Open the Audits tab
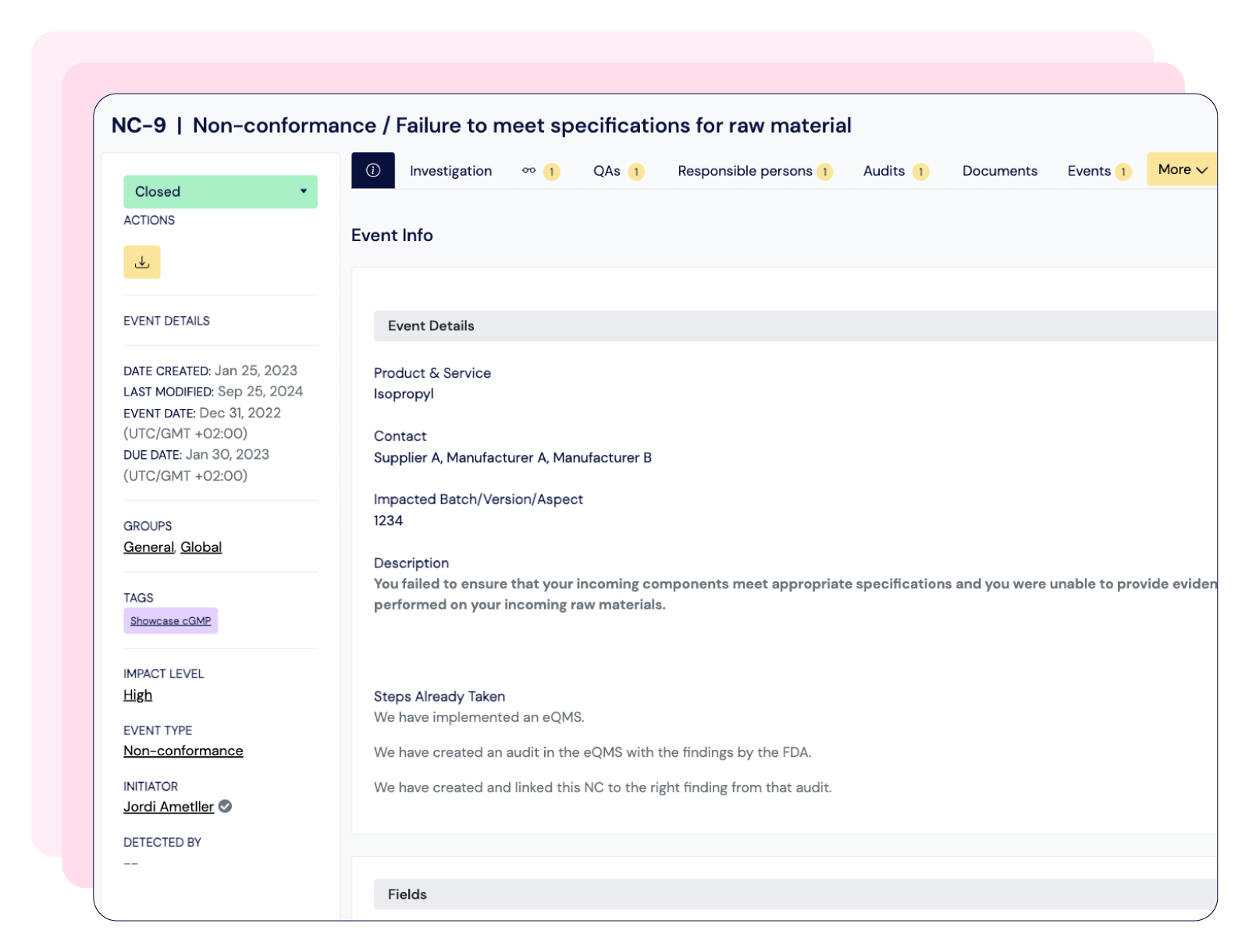This screenshot has height=952, width=1249. click(x=895, y=171)
